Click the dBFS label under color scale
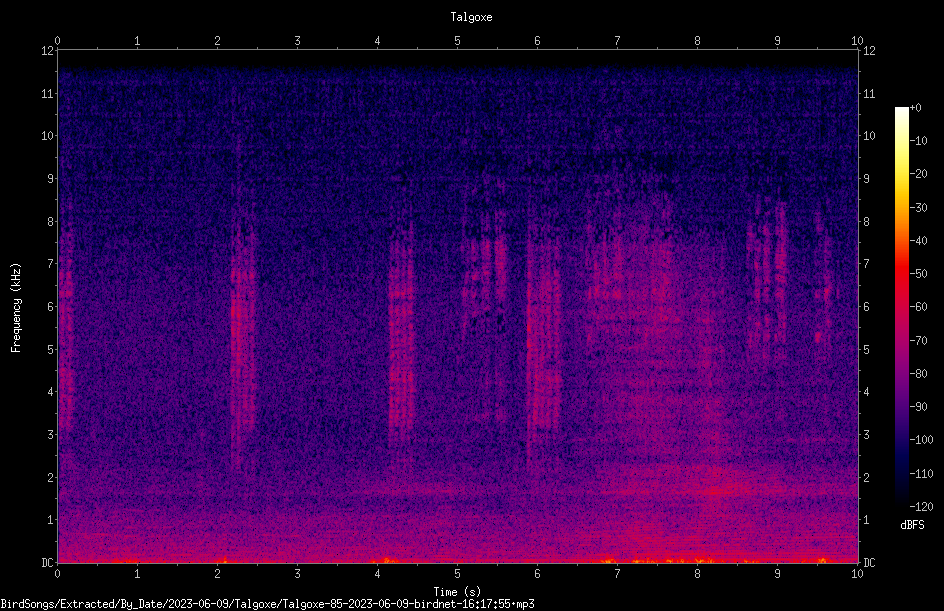Viewport: 944px width, 611px height. 912,525
